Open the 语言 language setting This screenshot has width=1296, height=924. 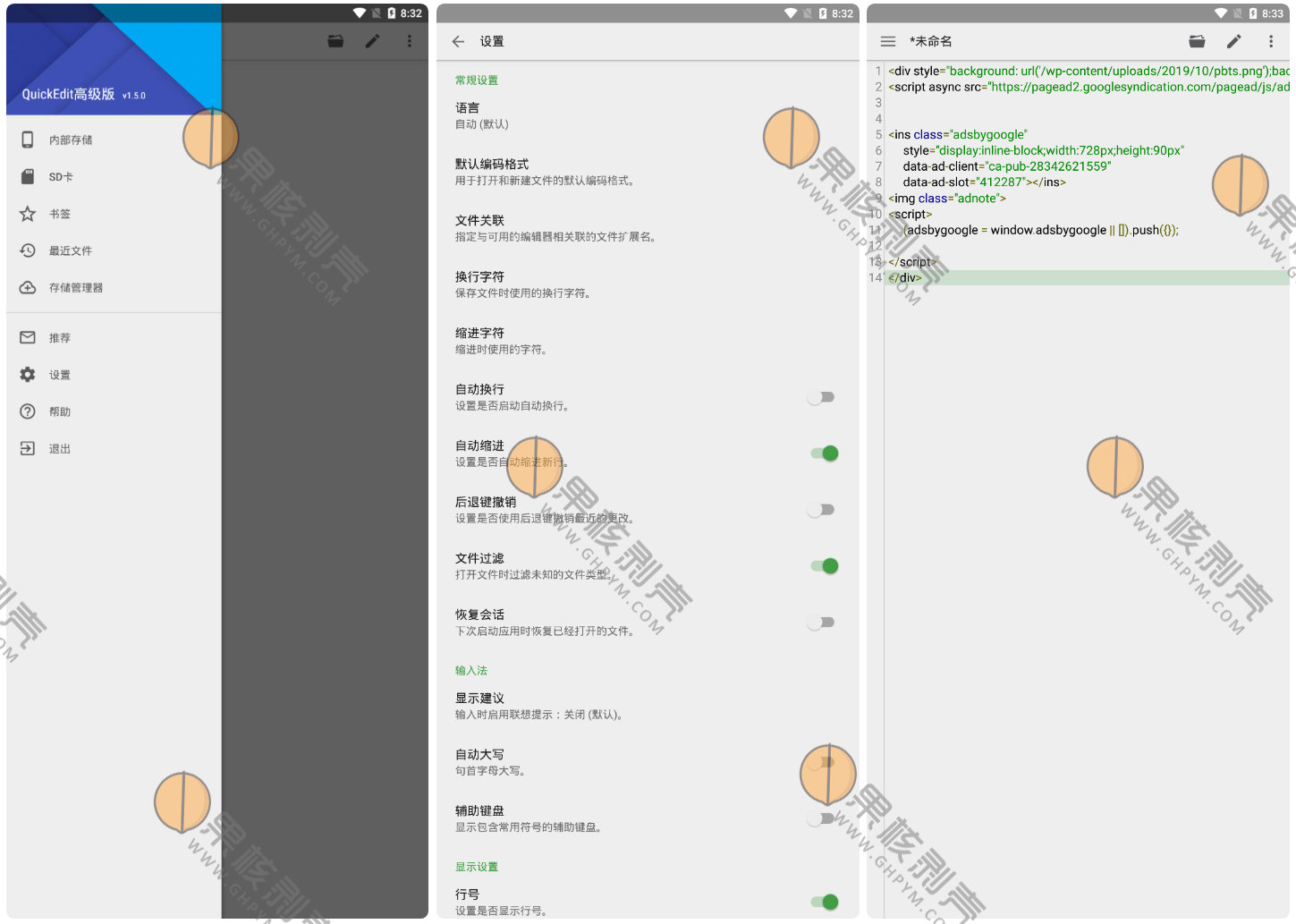648,115
